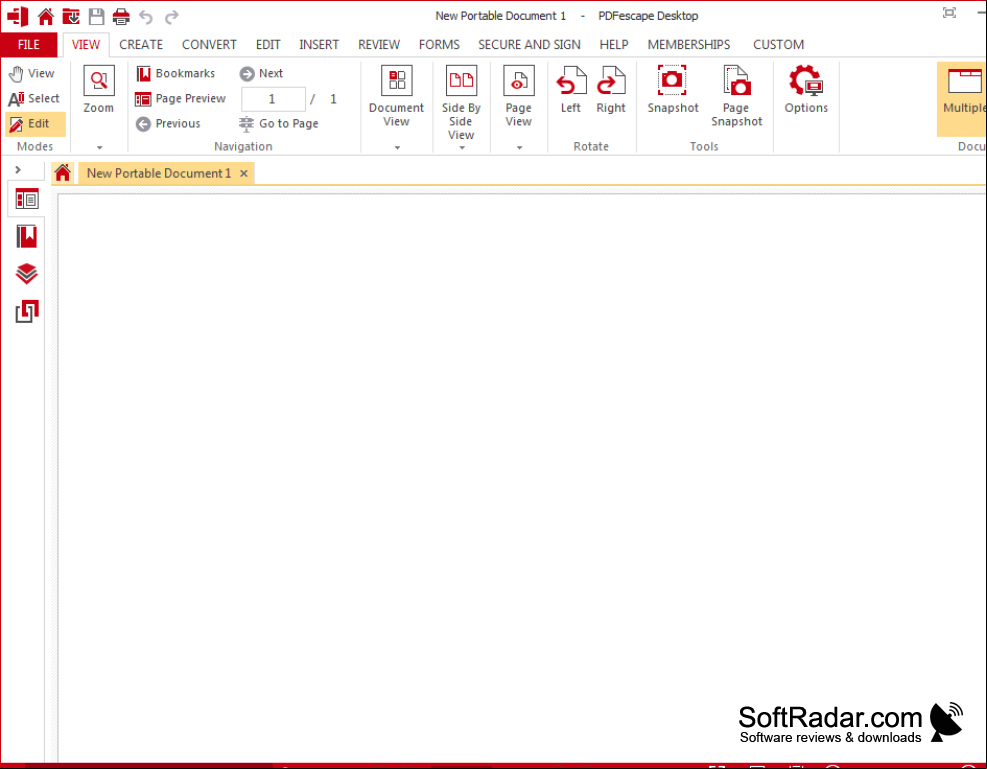Toggle the Page Preview pane

[x=181, y=99]
